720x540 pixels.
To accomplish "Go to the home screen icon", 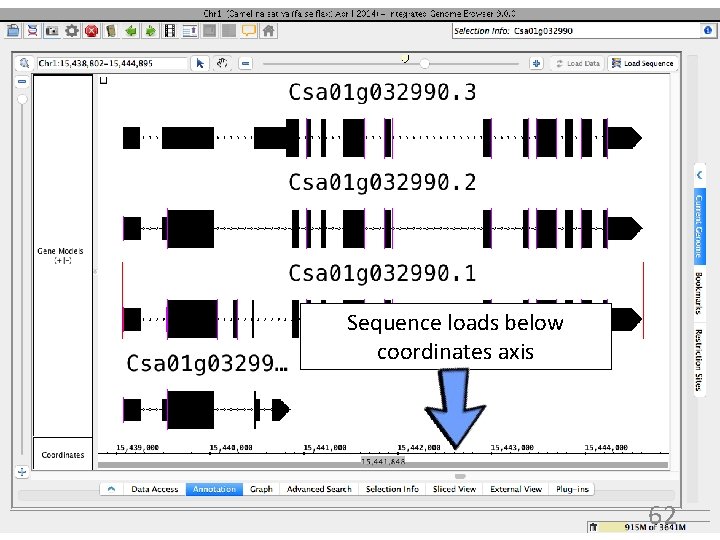I will (269, 31).
